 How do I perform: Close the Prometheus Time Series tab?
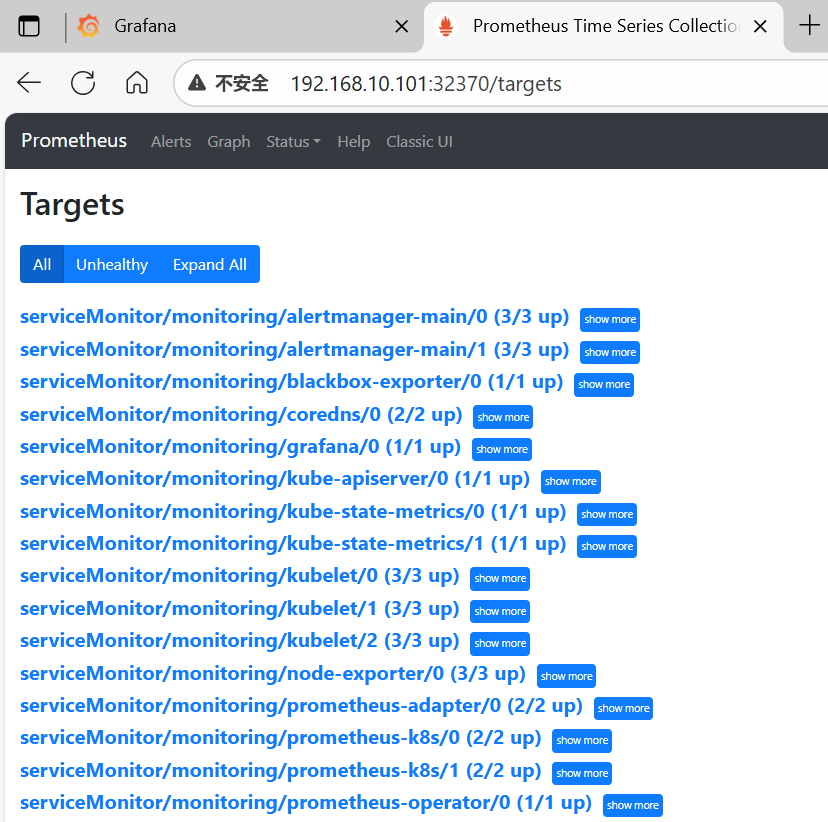tap(760, 26)
